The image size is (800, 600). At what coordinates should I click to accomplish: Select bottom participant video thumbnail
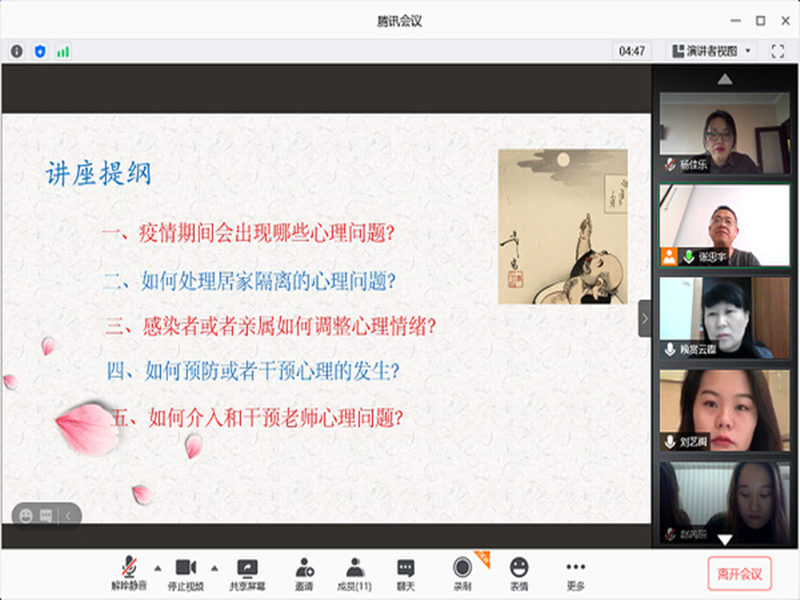point(724,503)
